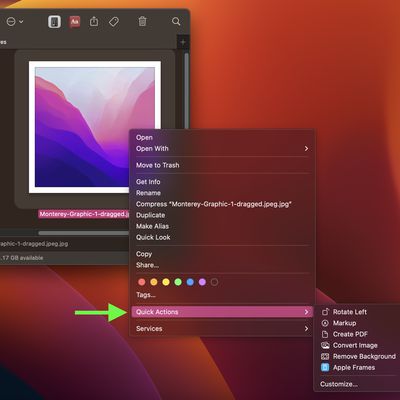Click the Markup pen-circle icon
Image resolution: width=400 pixels, height=400 pixels.
(325, 323)
